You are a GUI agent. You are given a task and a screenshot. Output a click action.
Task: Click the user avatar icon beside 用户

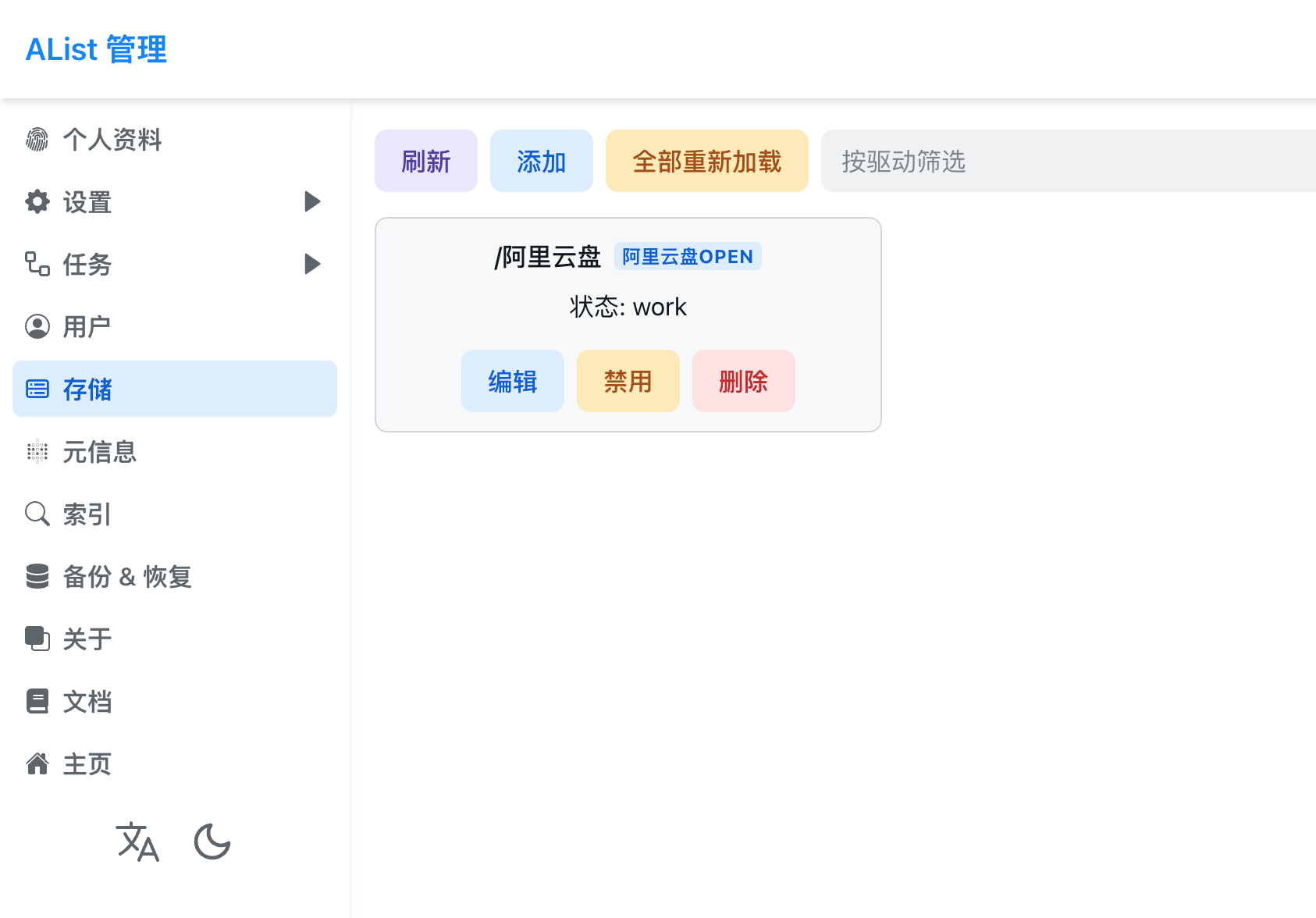pos(37,326)
